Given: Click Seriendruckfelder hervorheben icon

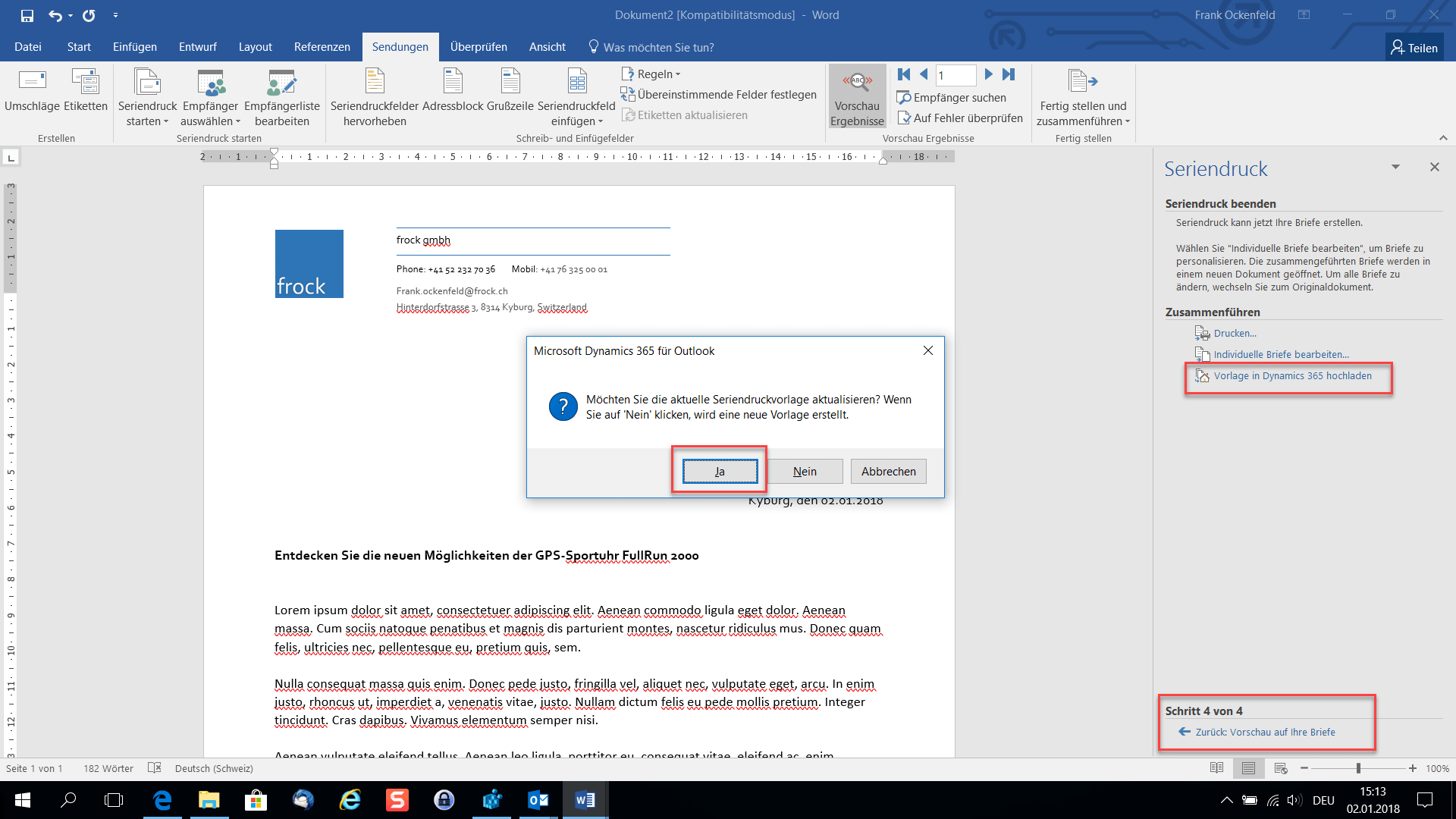Looking at the screenshot, I should 375,97.
